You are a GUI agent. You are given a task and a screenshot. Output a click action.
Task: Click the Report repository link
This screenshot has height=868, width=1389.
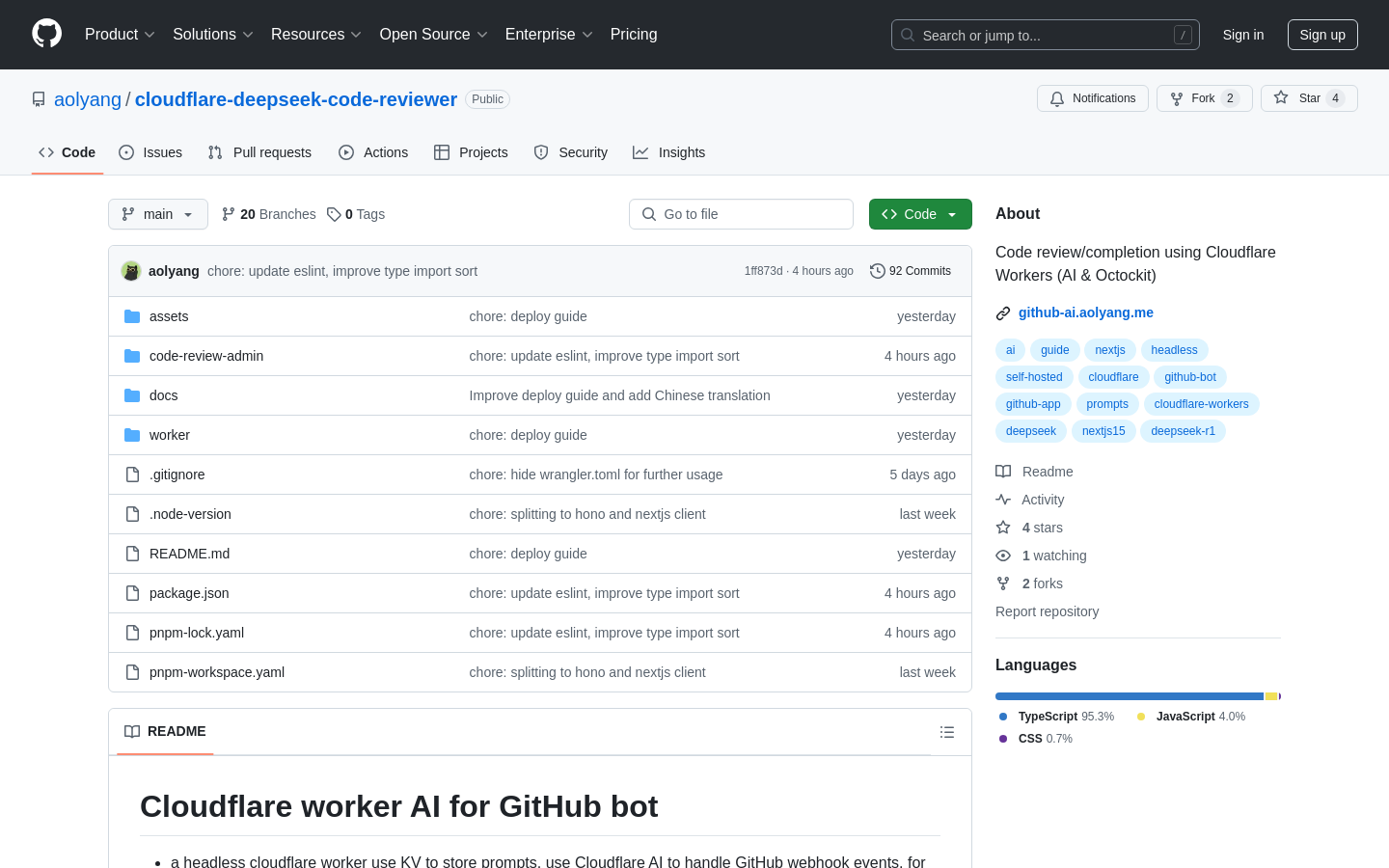[x=1047, y=611]
